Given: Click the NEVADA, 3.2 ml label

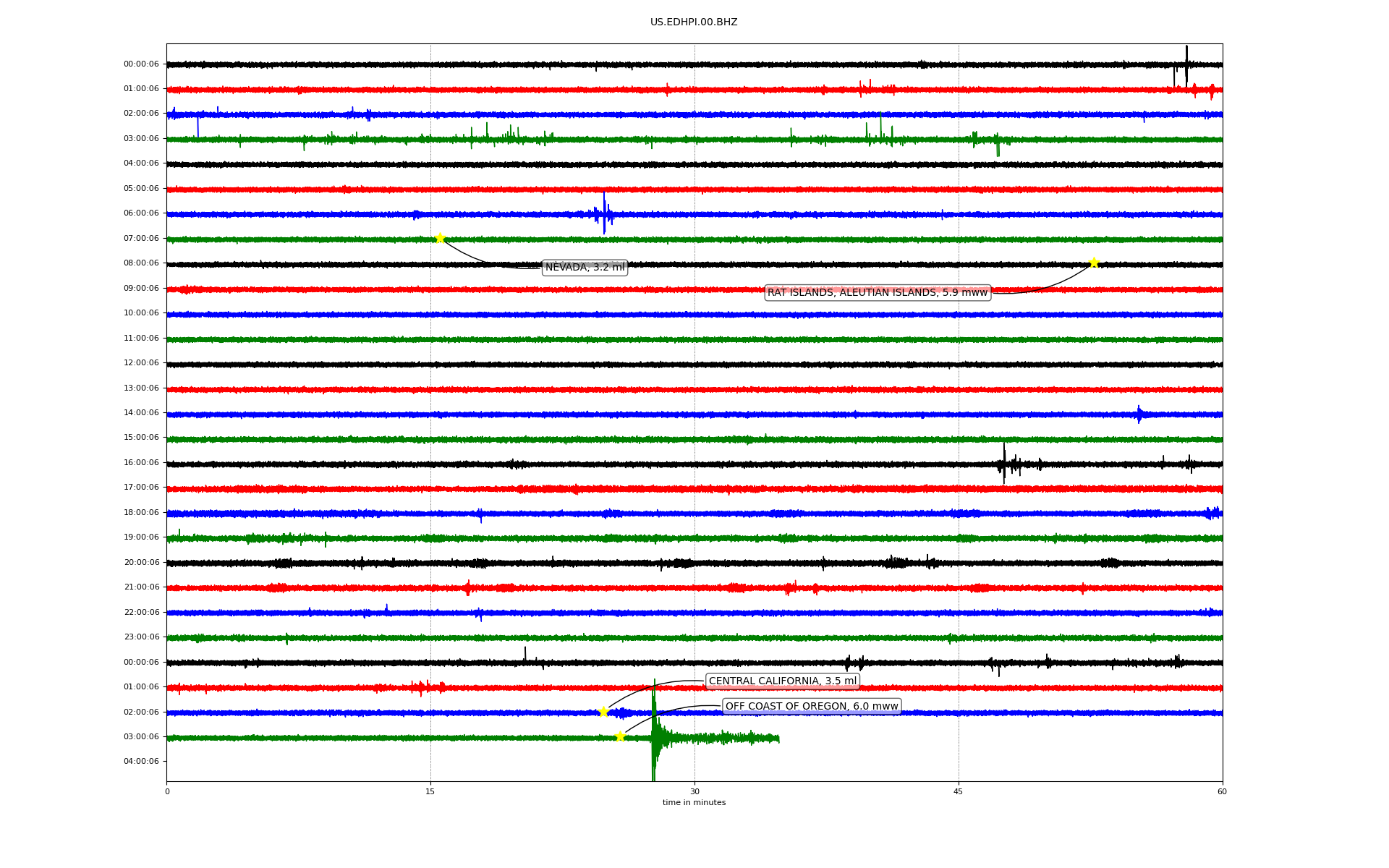Looking at the screenshot, I should (585, 268).
